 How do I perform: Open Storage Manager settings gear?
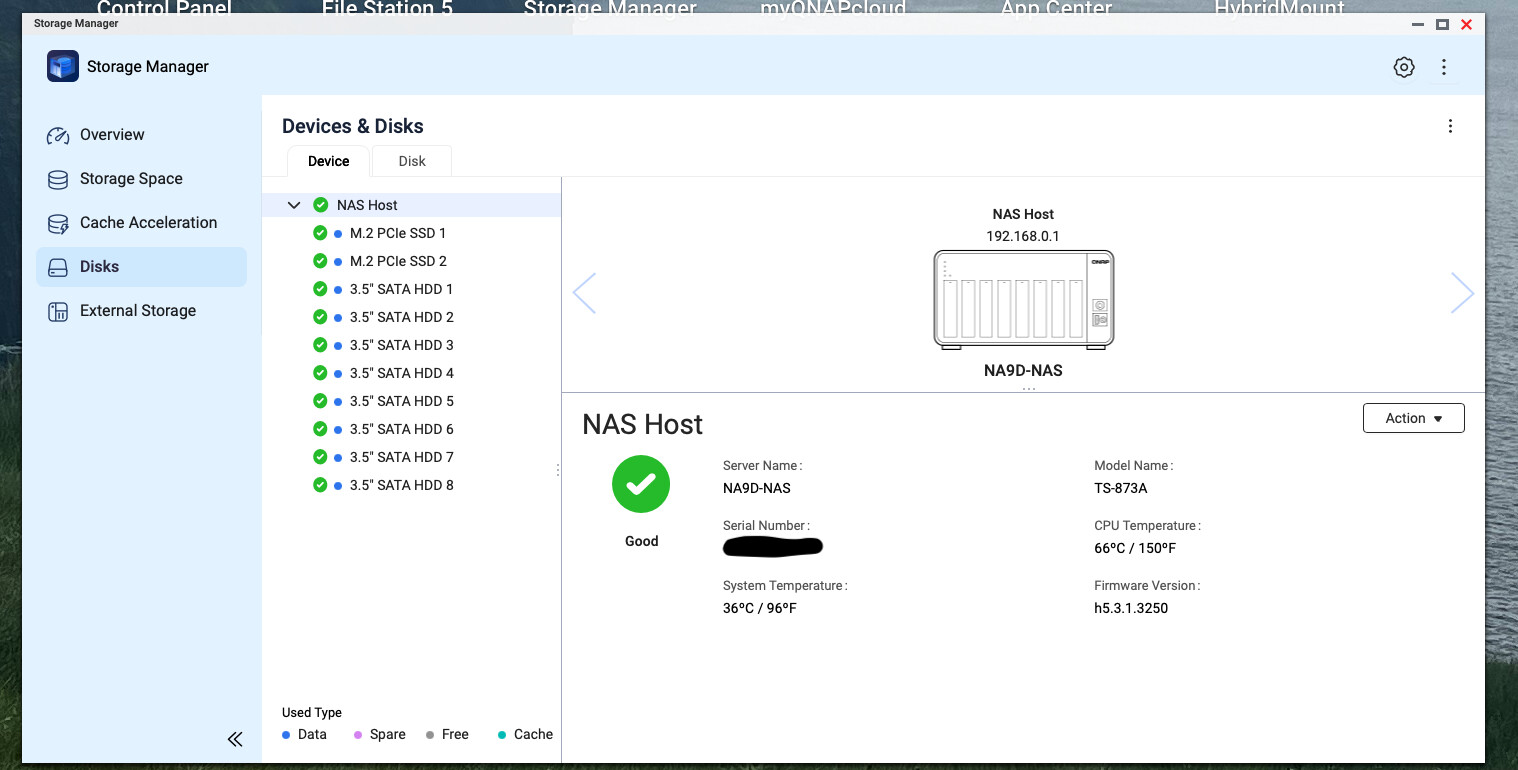pyautogui.click(x=1404, y=67)
